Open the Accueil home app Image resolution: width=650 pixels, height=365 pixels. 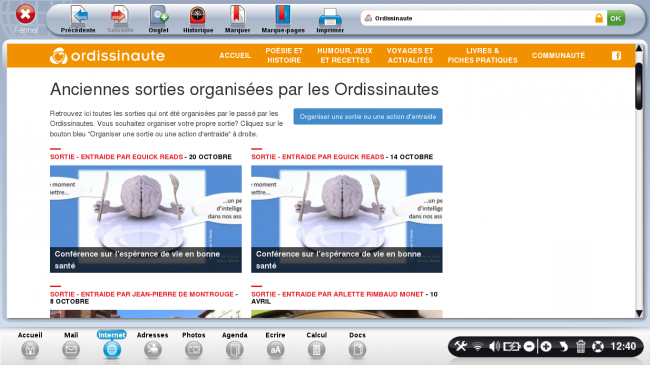coord(30,345)
